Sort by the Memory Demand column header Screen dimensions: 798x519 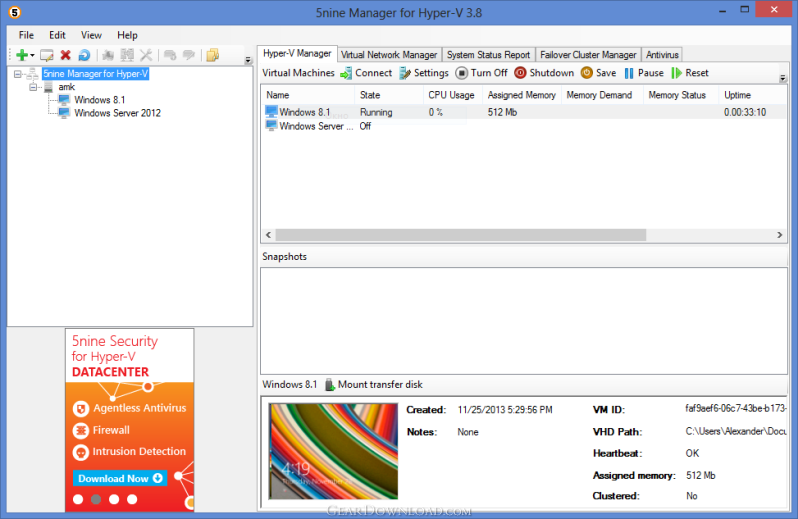pos(603,95)
